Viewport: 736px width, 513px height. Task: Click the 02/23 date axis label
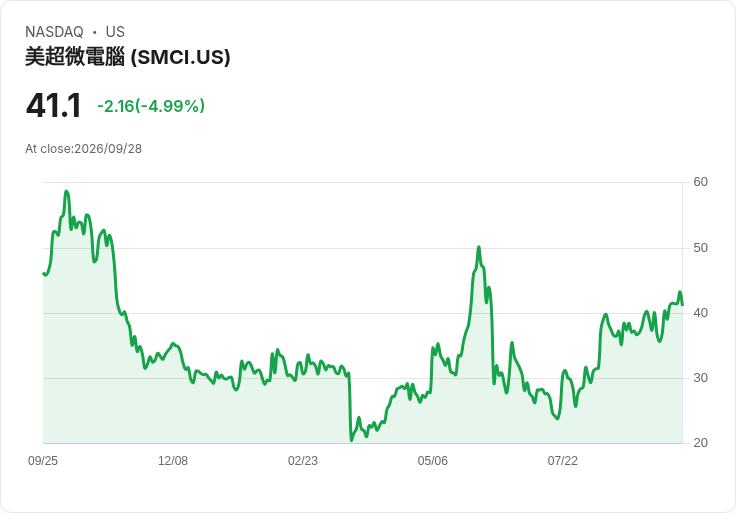[303, 461]
